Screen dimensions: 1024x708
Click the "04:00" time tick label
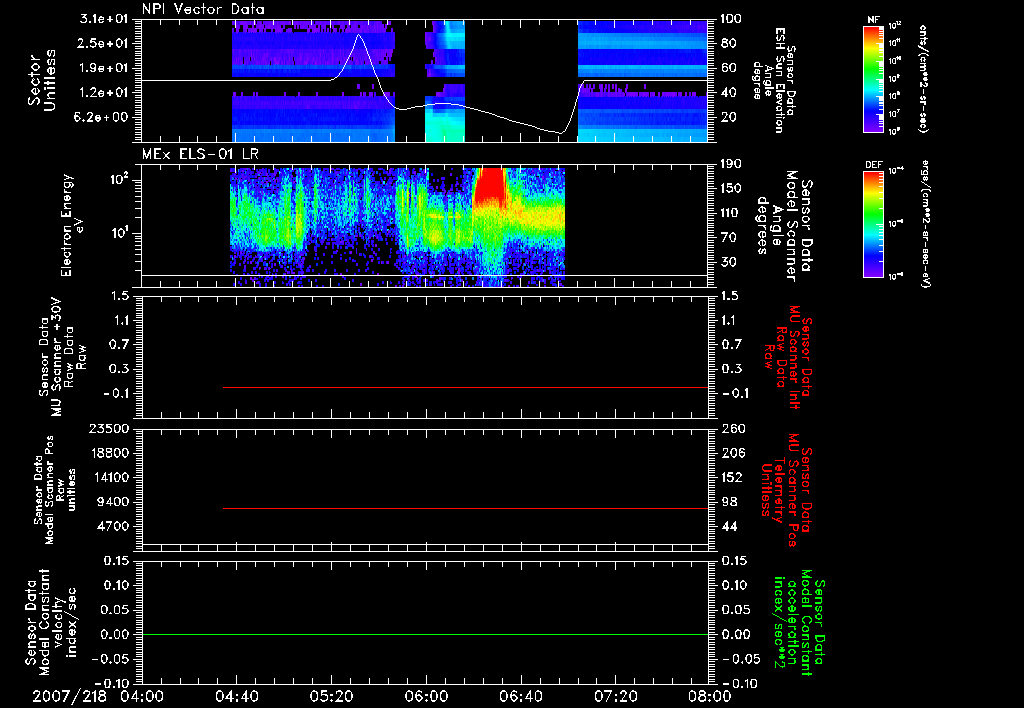[144, 697]
